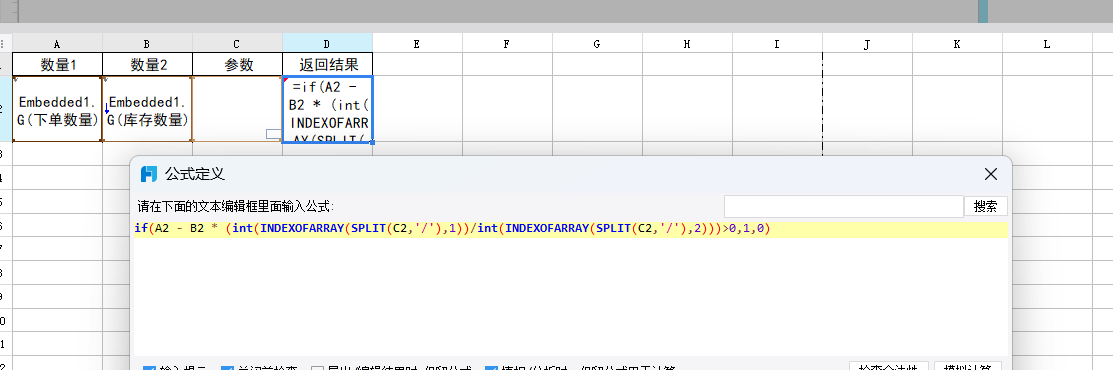Viewport: 1113px width, 370px height.
Task: Select column A header
Action: click(57, 43)
